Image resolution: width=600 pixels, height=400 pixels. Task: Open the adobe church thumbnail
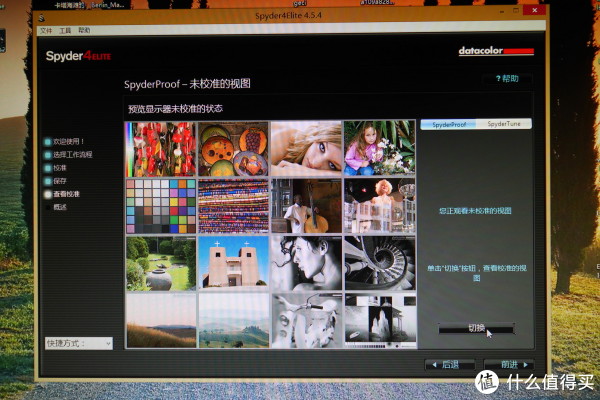click(x=233, y=262)
